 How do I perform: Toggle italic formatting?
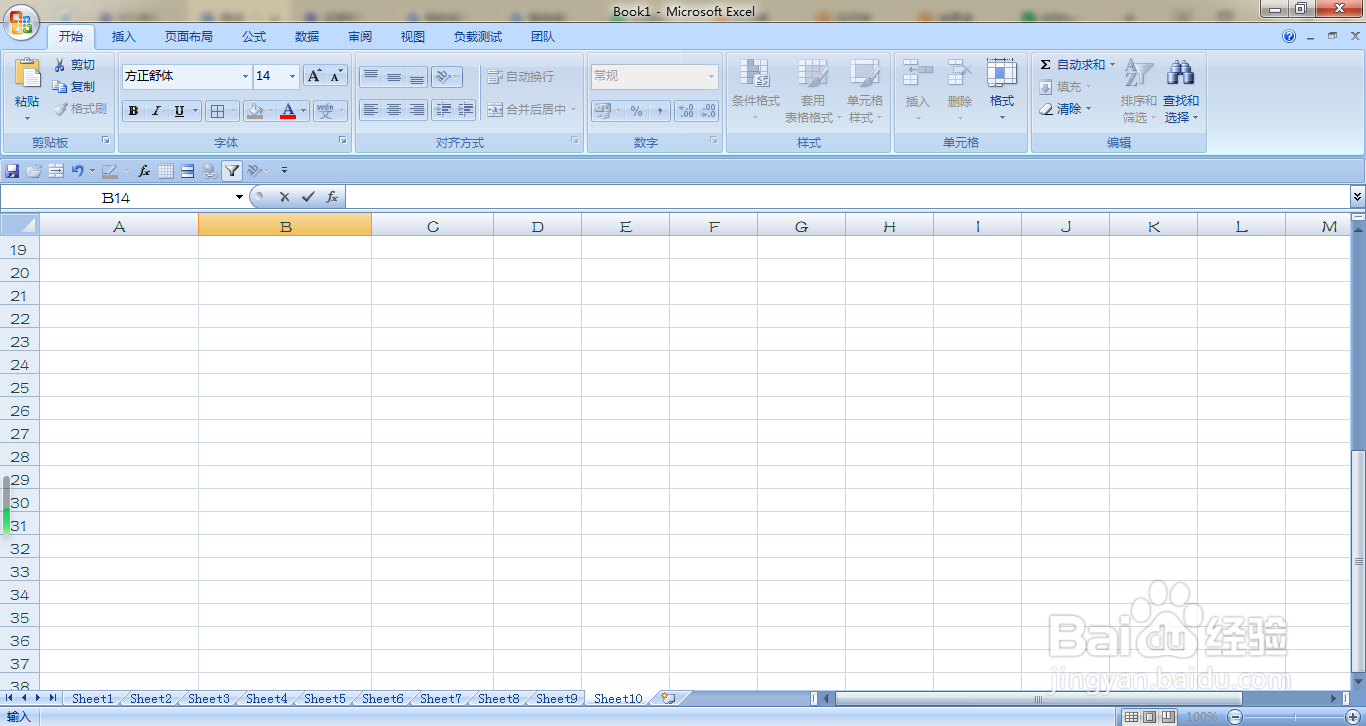(x=156, y=111)
